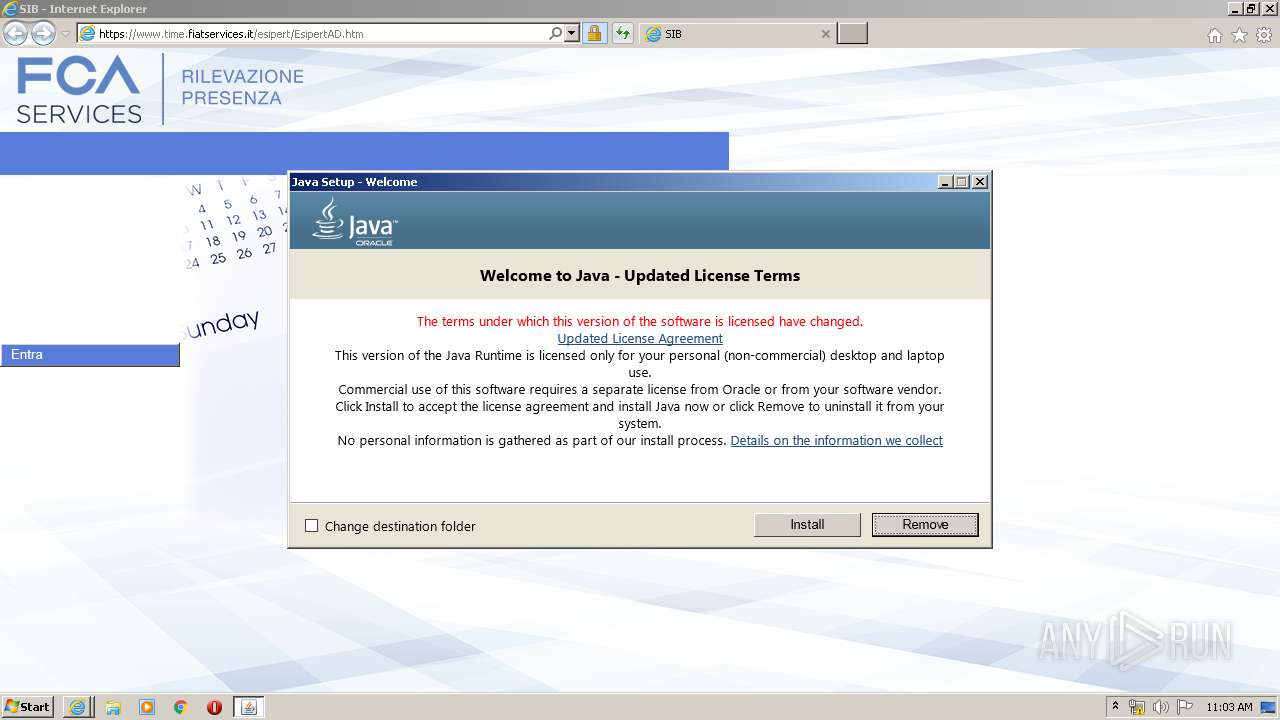Click the volume speaker tray icon
This screenshot has width=1280, height=720.
tap(1160, 707)
